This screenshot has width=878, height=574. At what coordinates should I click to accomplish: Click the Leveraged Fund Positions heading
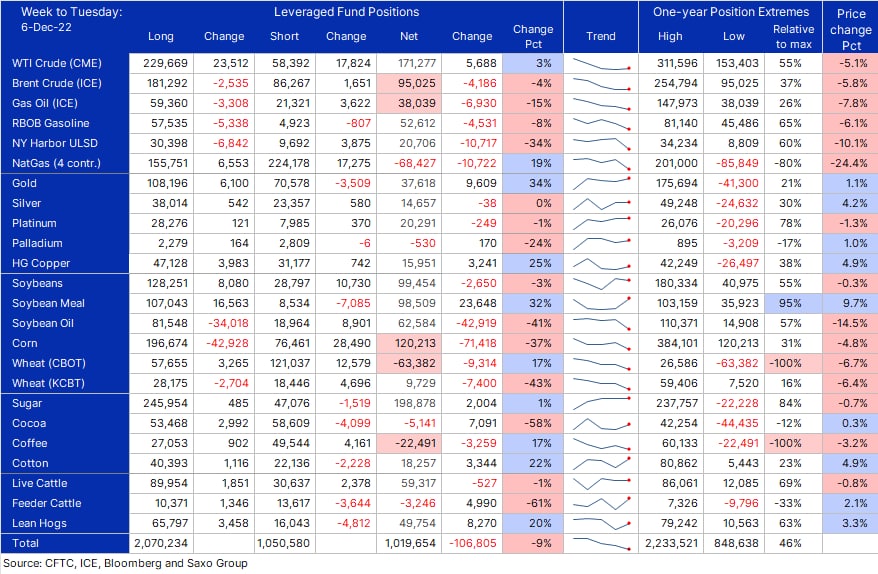click(x=347, y=12)
